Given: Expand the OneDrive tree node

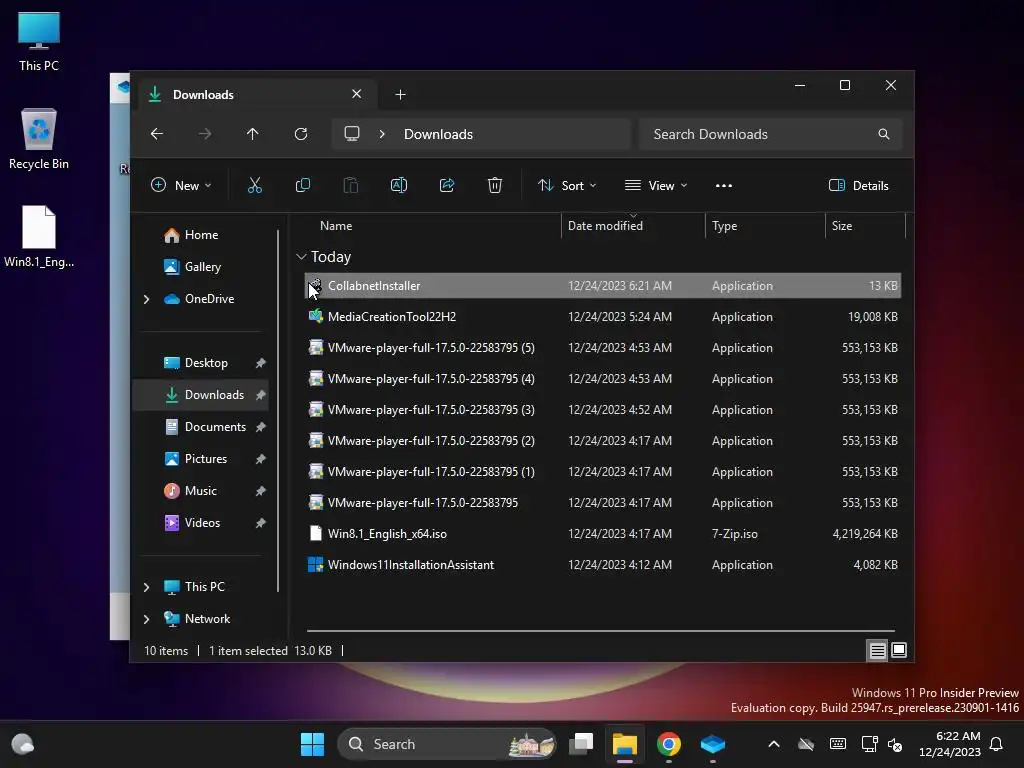Looking at the screenshot, I should coord(146,299).
